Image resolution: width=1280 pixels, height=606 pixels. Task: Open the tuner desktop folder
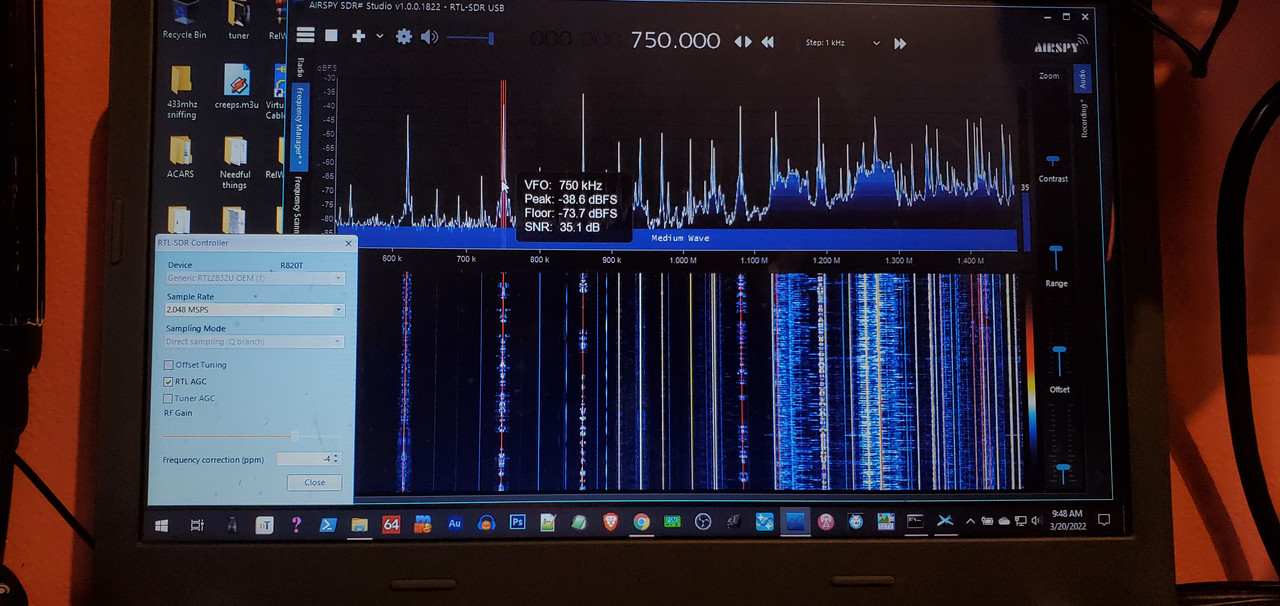[238, 20]
